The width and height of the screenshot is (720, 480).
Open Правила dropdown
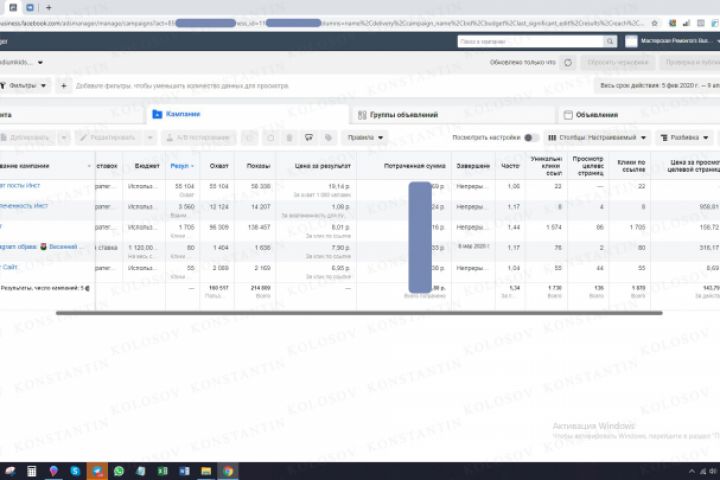point(365,137)
